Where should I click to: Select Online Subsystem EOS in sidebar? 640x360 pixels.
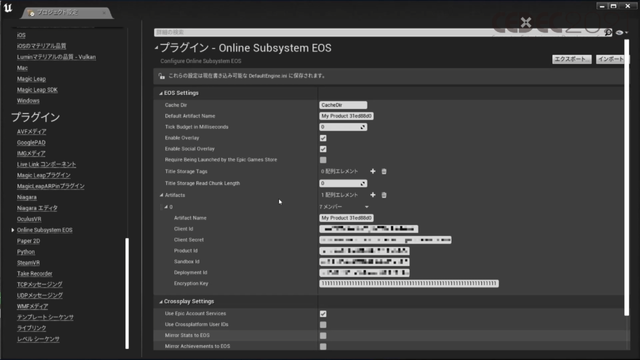tap(44, 230)
